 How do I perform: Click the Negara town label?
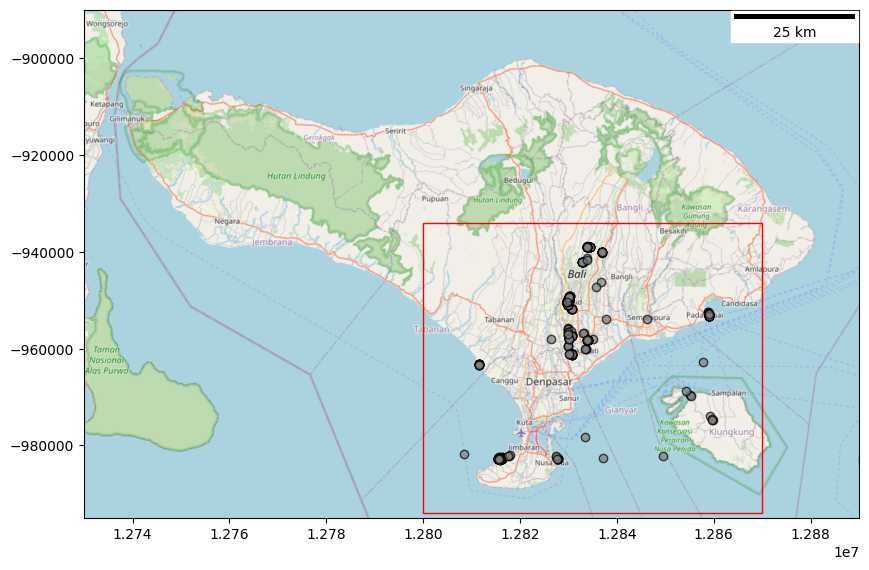(x=227, y=221)
